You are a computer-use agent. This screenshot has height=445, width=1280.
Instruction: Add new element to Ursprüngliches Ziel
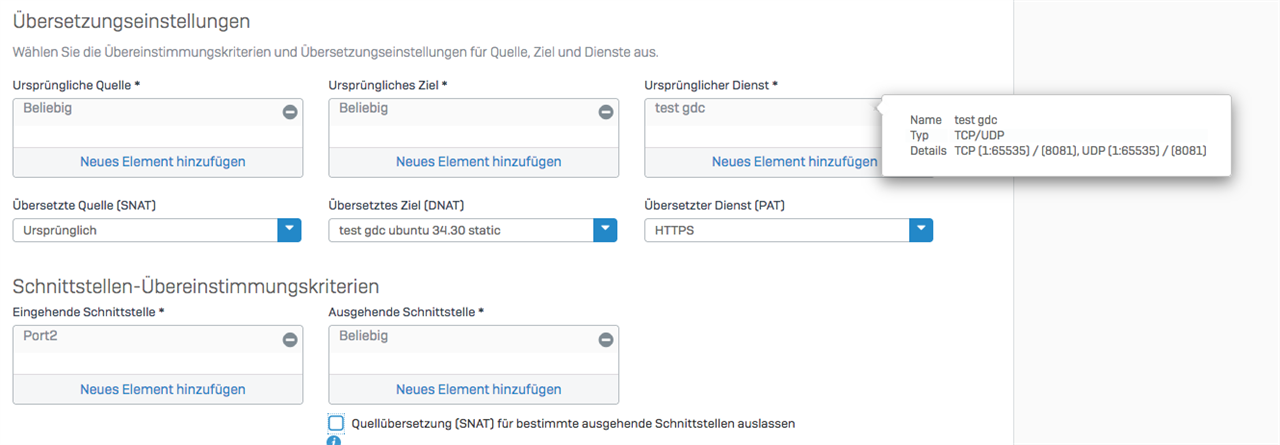point(478,161)
